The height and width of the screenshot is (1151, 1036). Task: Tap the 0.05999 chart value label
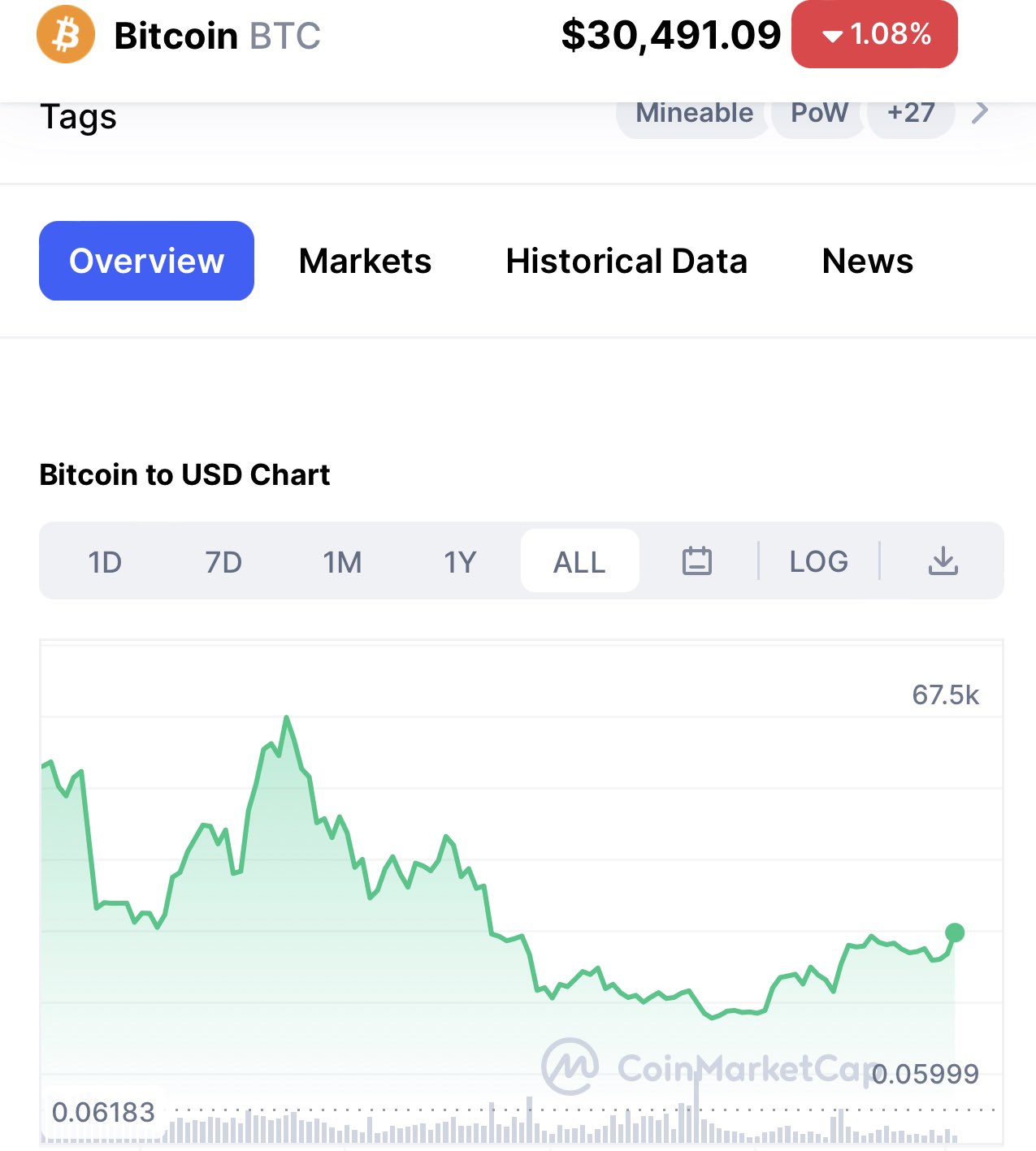(925, 1074)
